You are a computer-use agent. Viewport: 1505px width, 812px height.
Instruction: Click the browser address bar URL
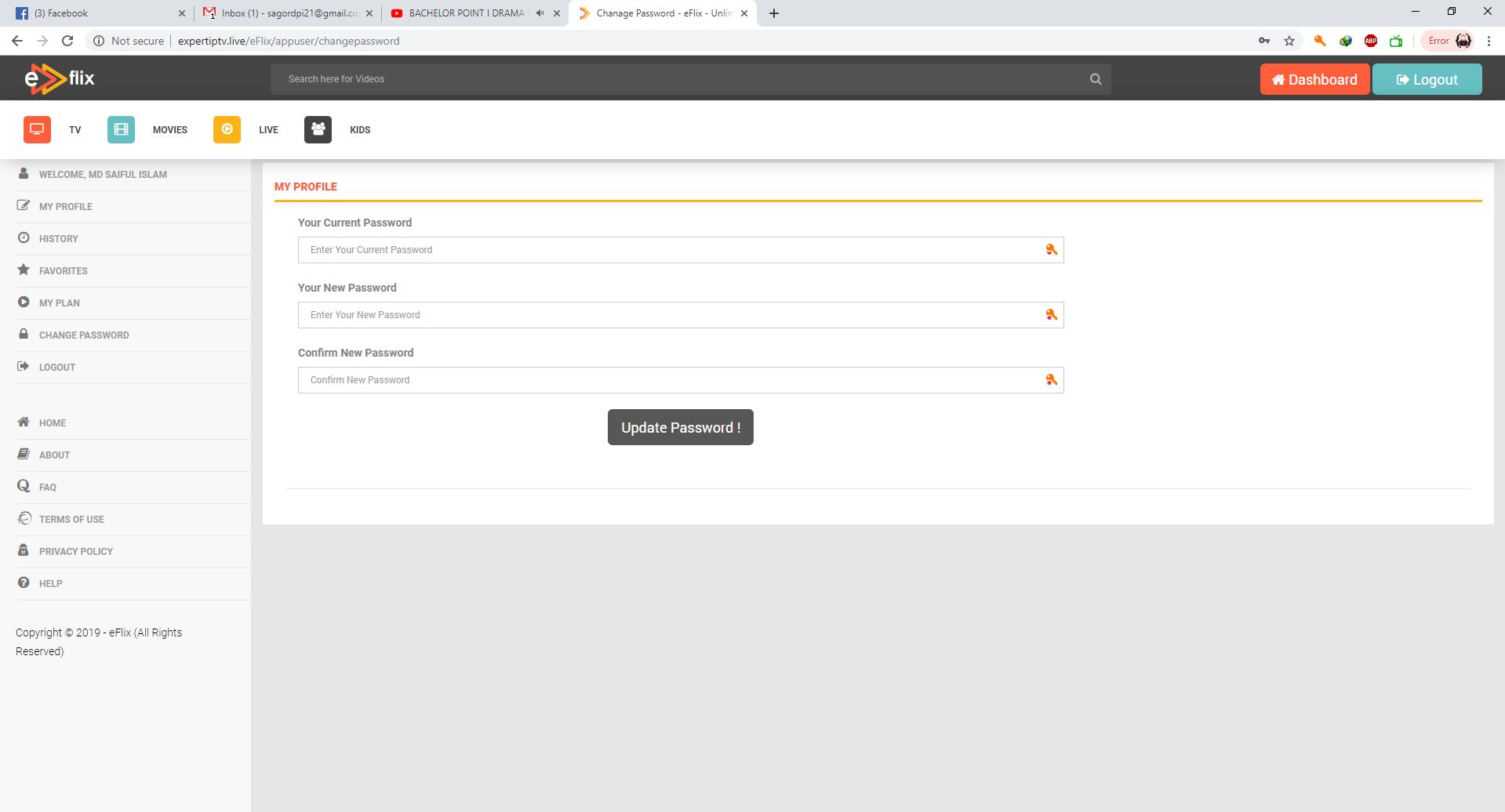289,41
